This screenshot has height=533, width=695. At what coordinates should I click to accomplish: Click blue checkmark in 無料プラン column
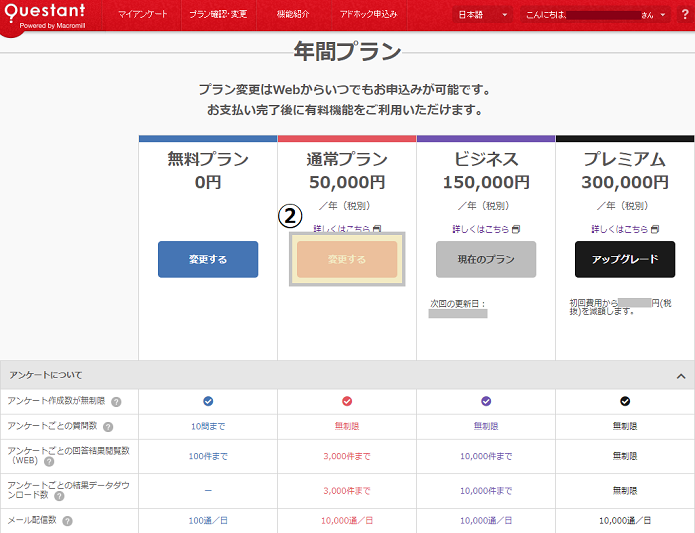208,401
